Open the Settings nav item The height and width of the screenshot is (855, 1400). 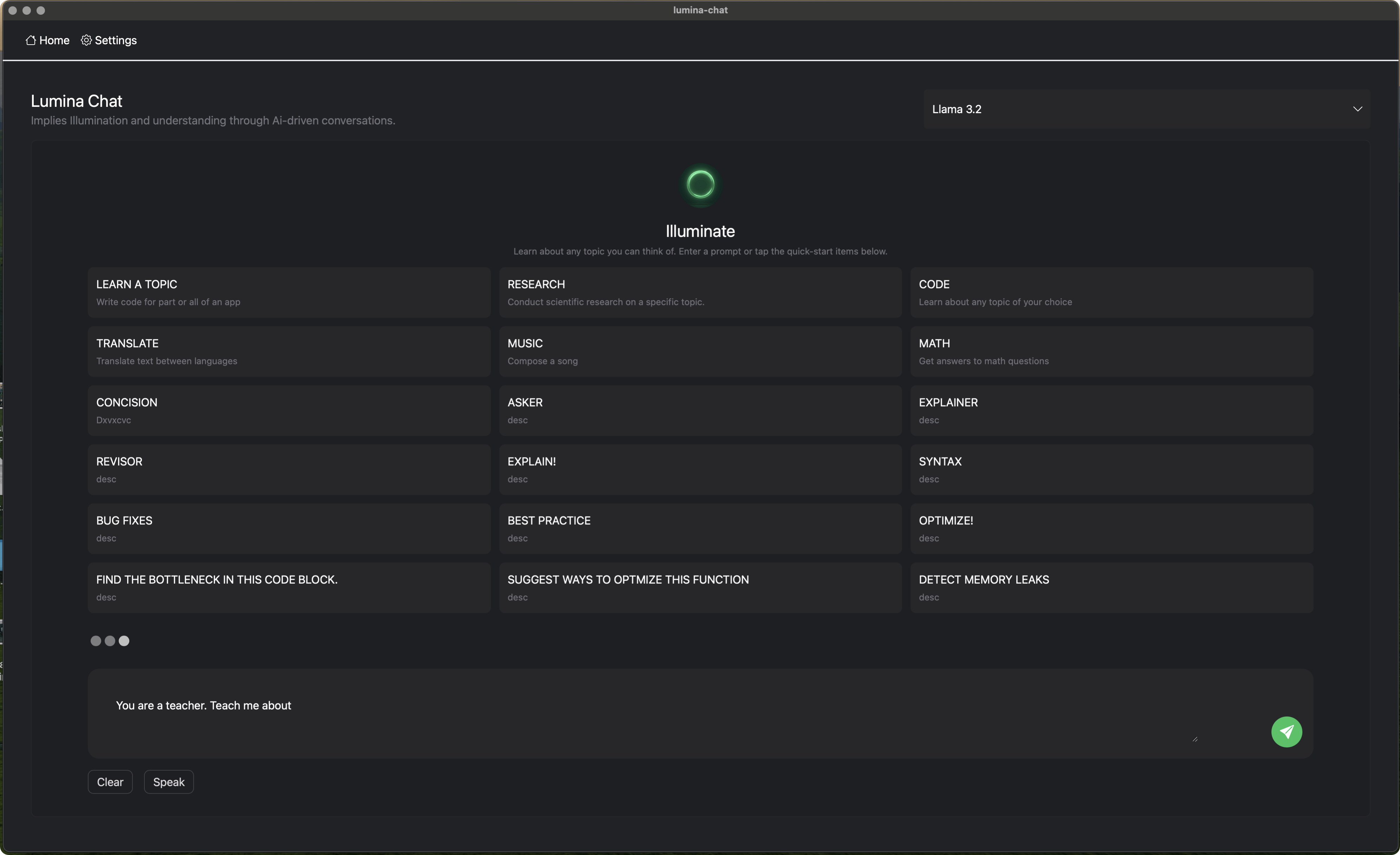coord(109,40)
